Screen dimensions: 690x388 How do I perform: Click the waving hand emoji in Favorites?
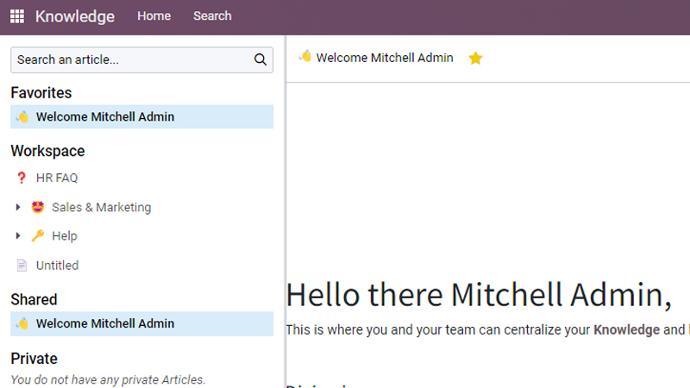click(22, 117)
